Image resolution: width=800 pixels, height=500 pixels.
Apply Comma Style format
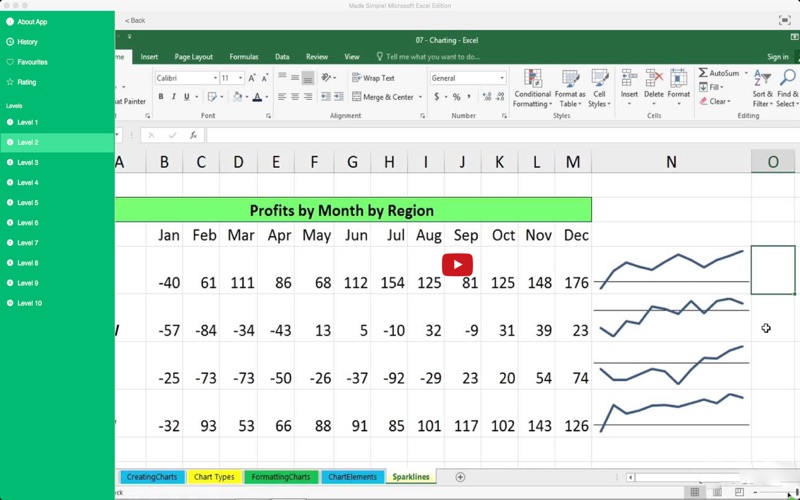[x=469, y=96]
